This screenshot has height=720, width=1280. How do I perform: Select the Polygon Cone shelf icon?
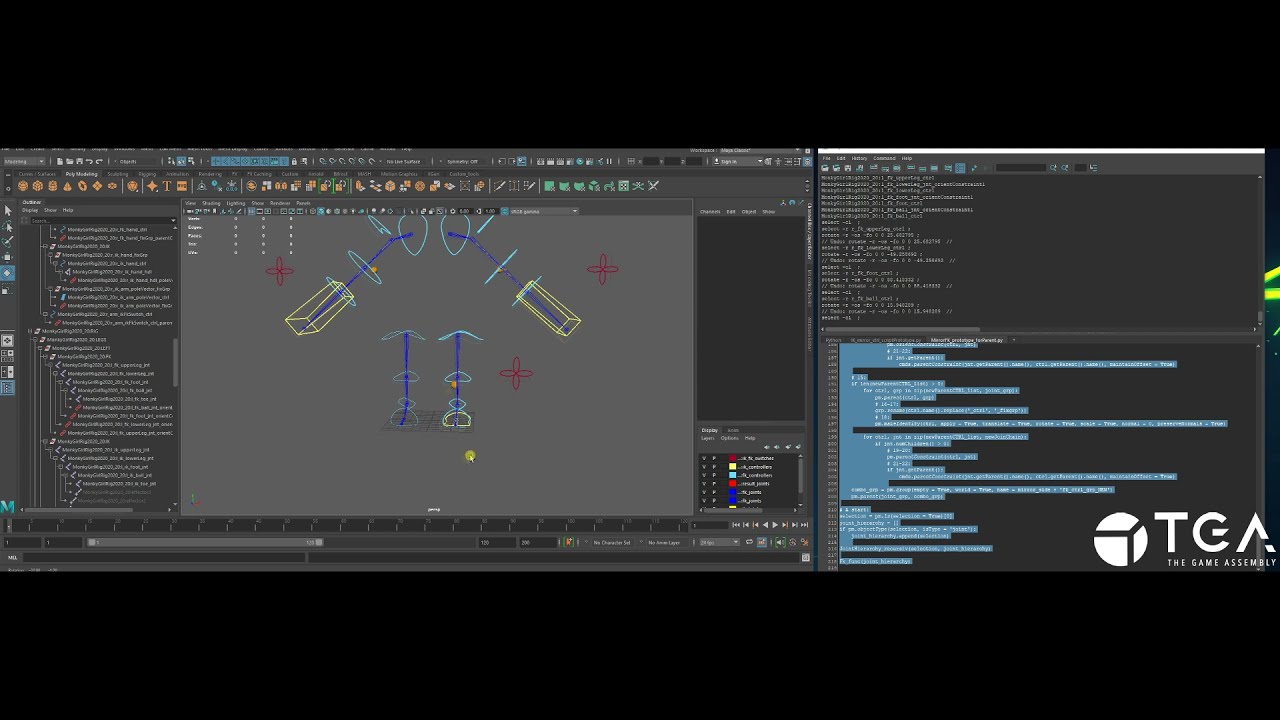point(67,186)
